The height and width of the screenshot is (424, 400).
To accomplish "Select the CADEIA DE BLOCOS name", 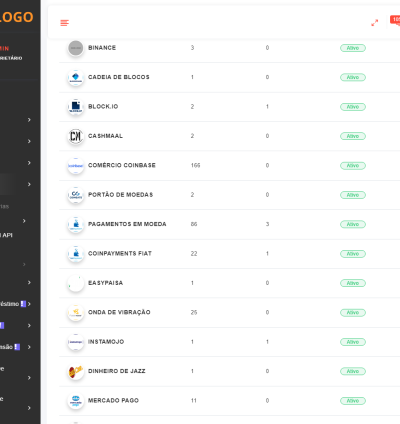I will click(119, 77).
